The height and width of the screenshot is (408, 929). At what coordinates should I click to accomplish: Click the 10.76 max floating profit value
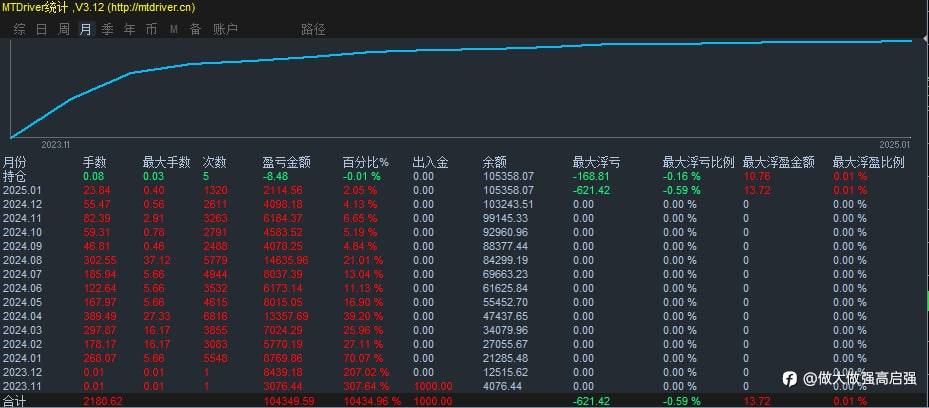tap(755, 176)
